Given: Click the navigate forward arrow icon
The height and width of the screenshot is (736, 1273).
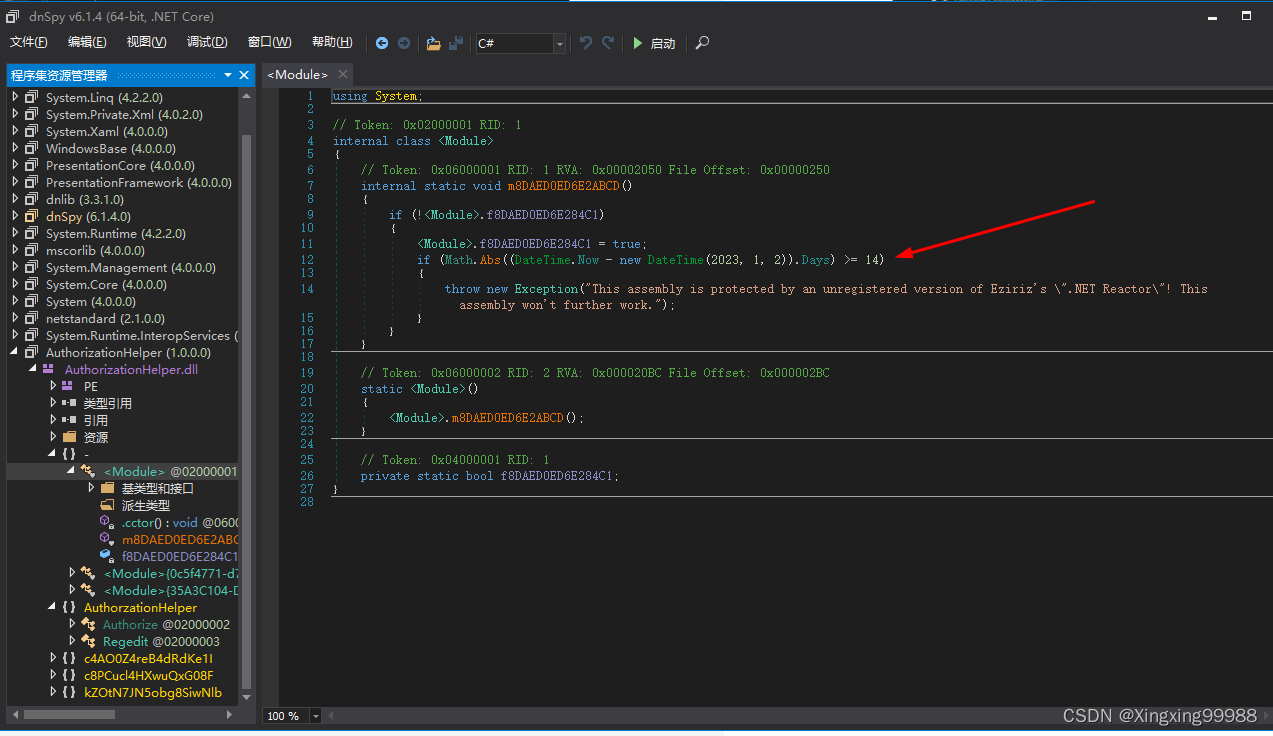Looking at the screenshot, I should click(x=405, y=43).
